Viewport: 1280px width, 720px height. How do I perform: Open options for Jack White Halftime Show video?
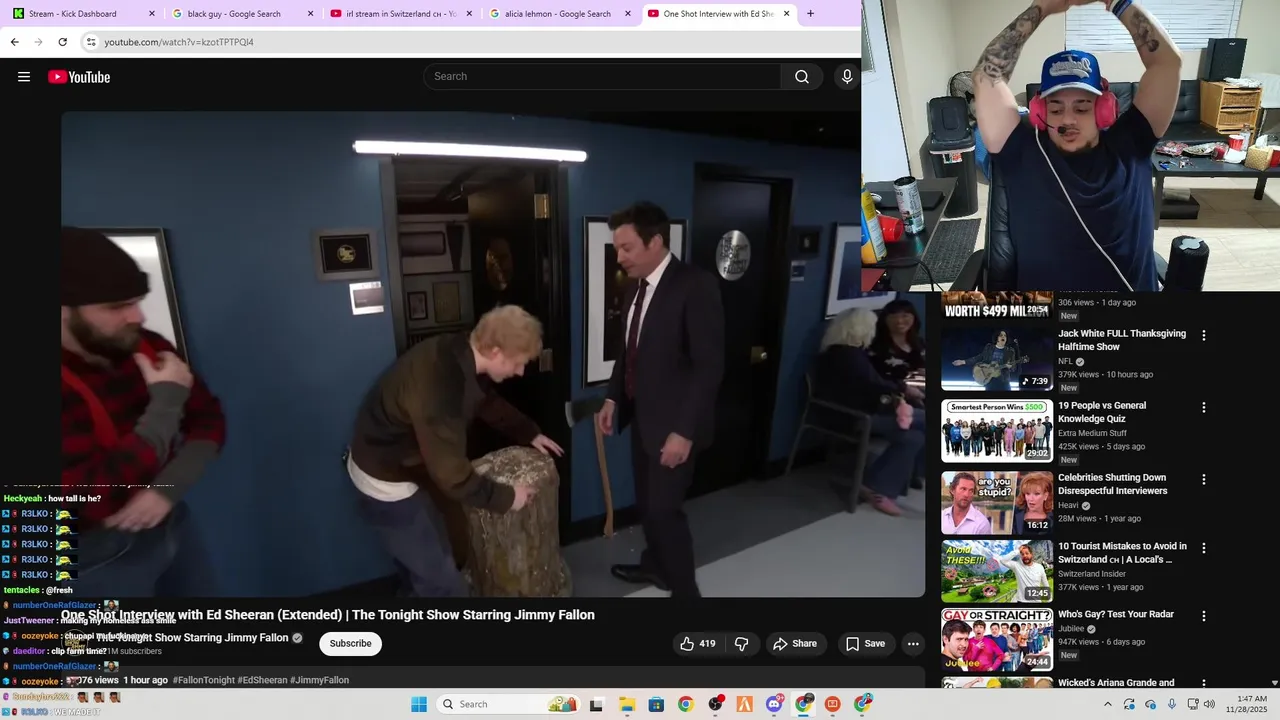coord(1204,336)
